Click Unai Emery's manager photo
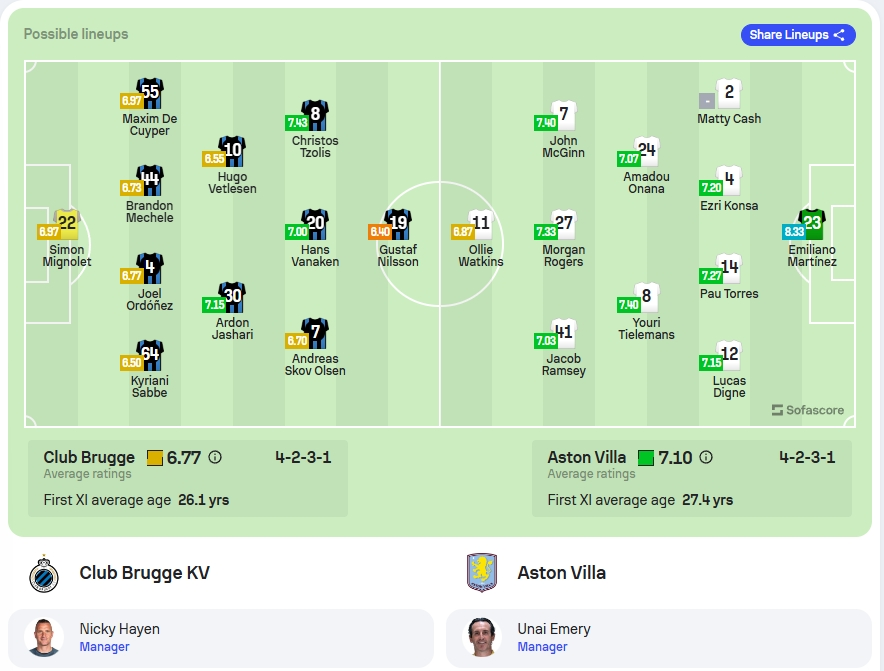 tap(481, 637)
